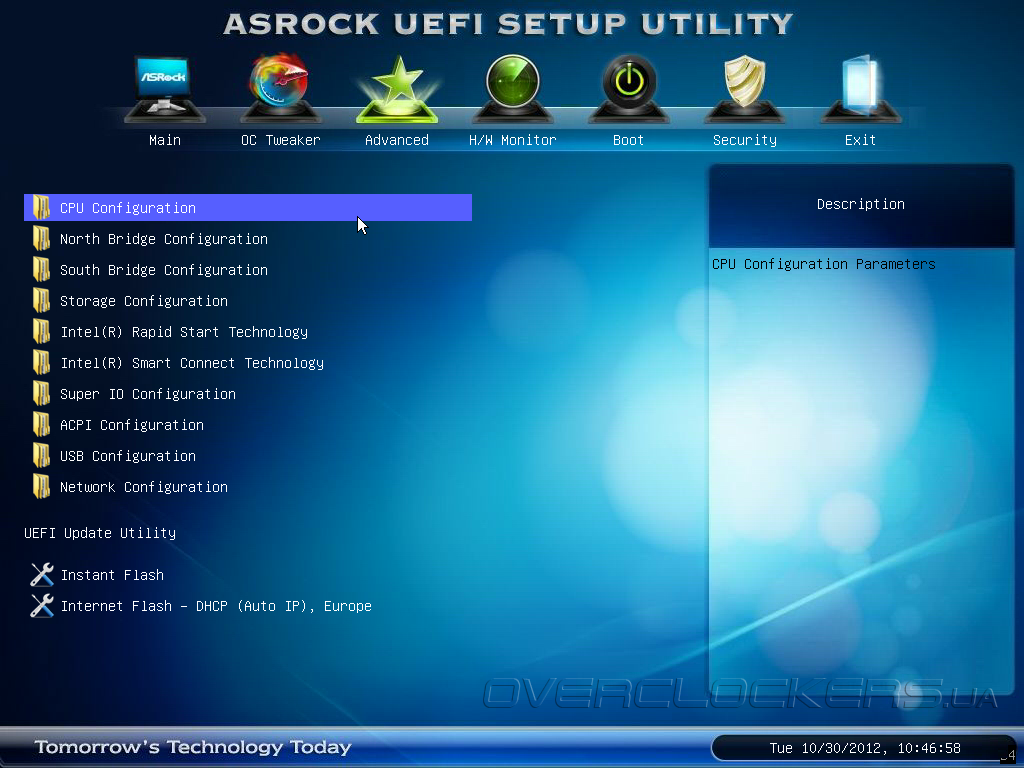Launch Instant Flash utility
The height and width of the screenshot is (768, 1024).
tap(112, 575)
